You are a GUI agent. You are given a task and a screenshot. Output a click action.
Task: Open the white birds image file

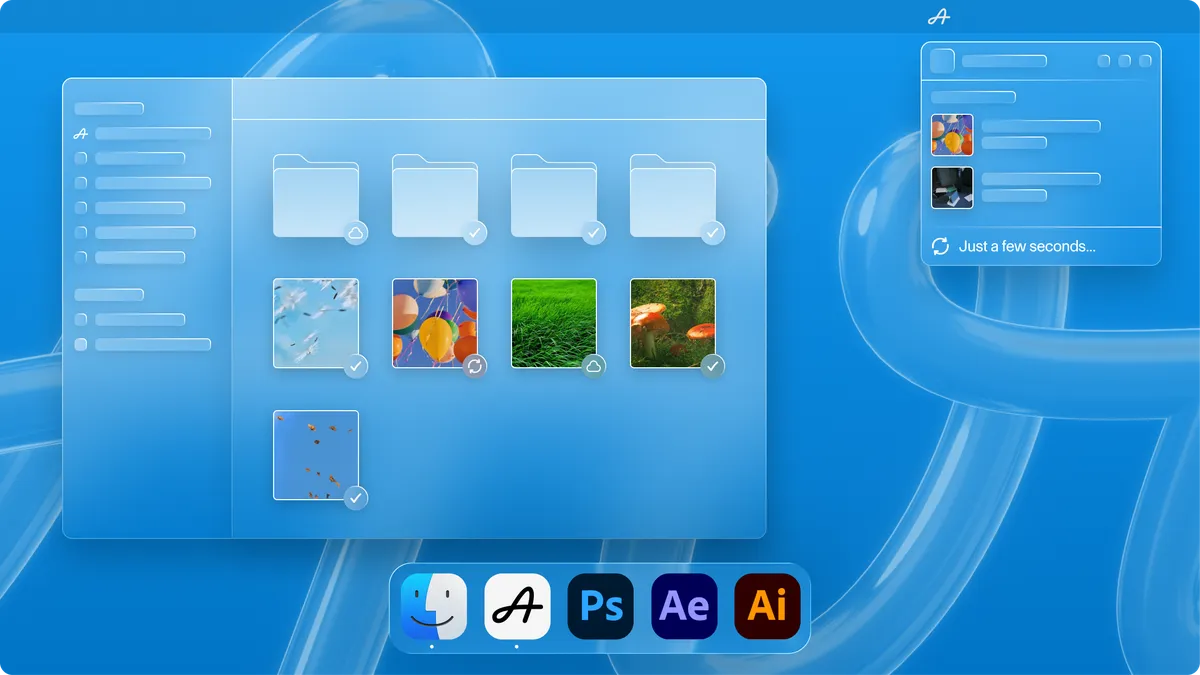[316, 323]
